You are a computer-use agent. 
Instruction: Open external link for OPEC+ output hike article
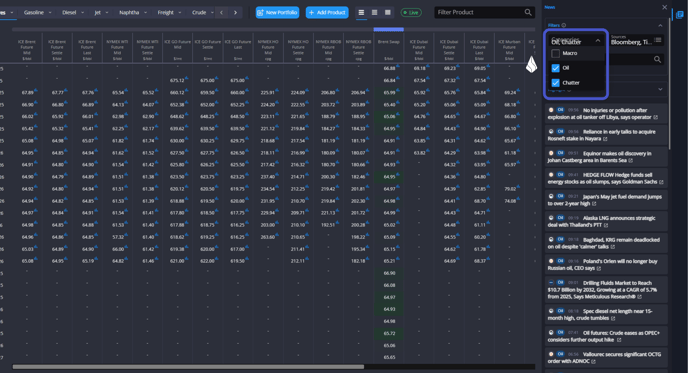(x=619, y=340)
